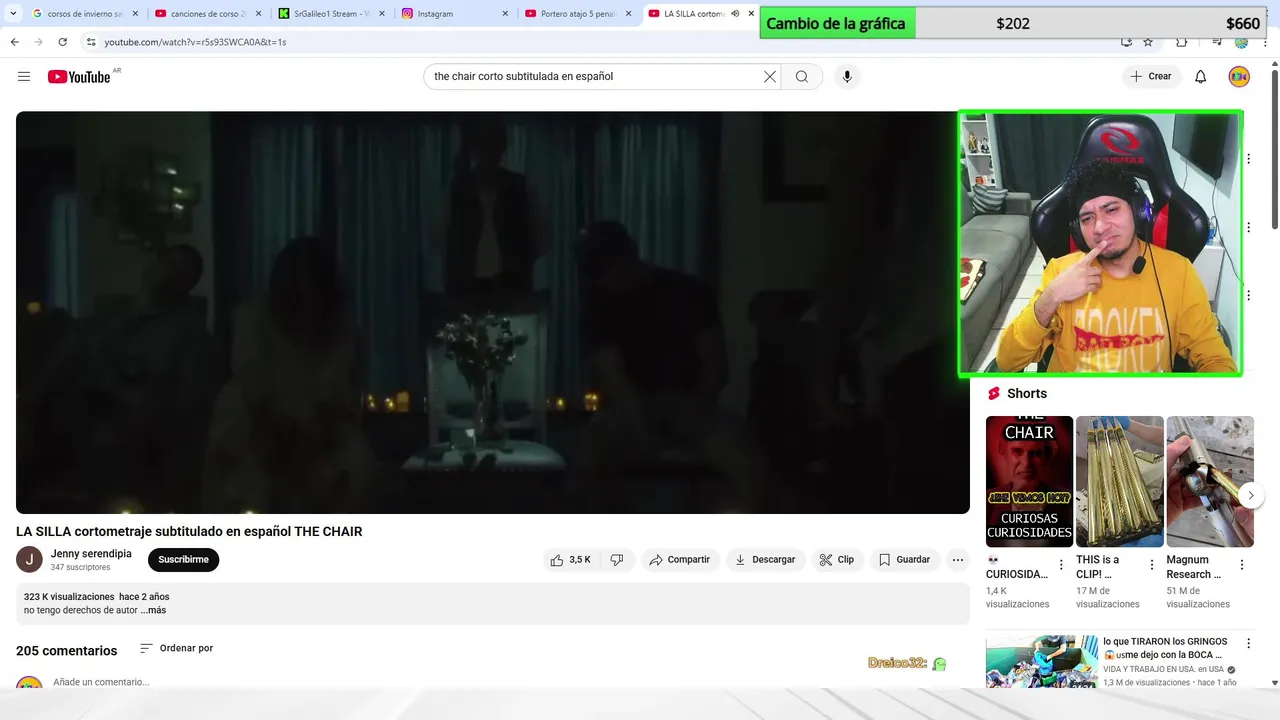Viewport: 1280px width, 720px height.
Task: Click the page scrollbar down arrow
Action: [x=1274, y=683]
